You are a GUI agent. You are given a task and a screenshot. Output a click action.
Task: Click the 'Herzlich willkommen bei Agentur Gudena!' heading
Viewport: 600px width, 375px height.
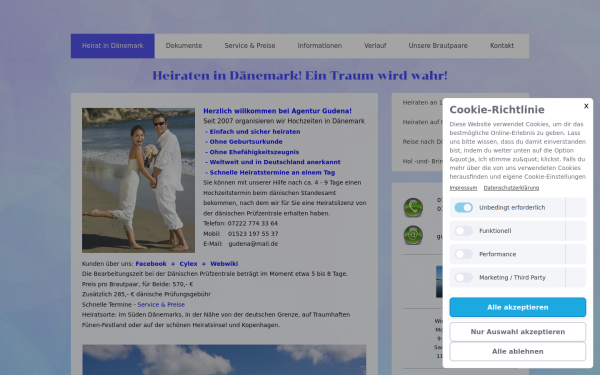[277, 111]
